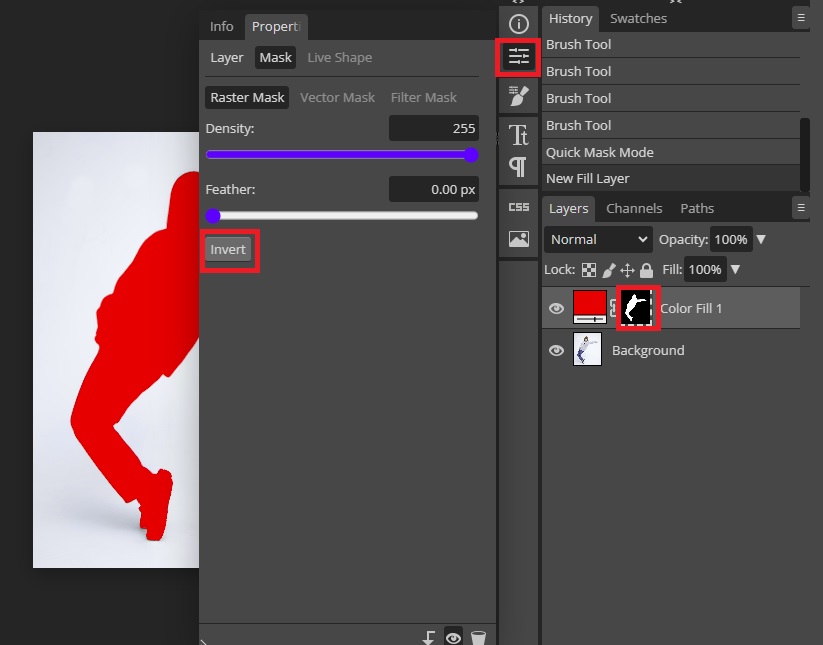Toggle visibility of the Background layer

(556, 350)
